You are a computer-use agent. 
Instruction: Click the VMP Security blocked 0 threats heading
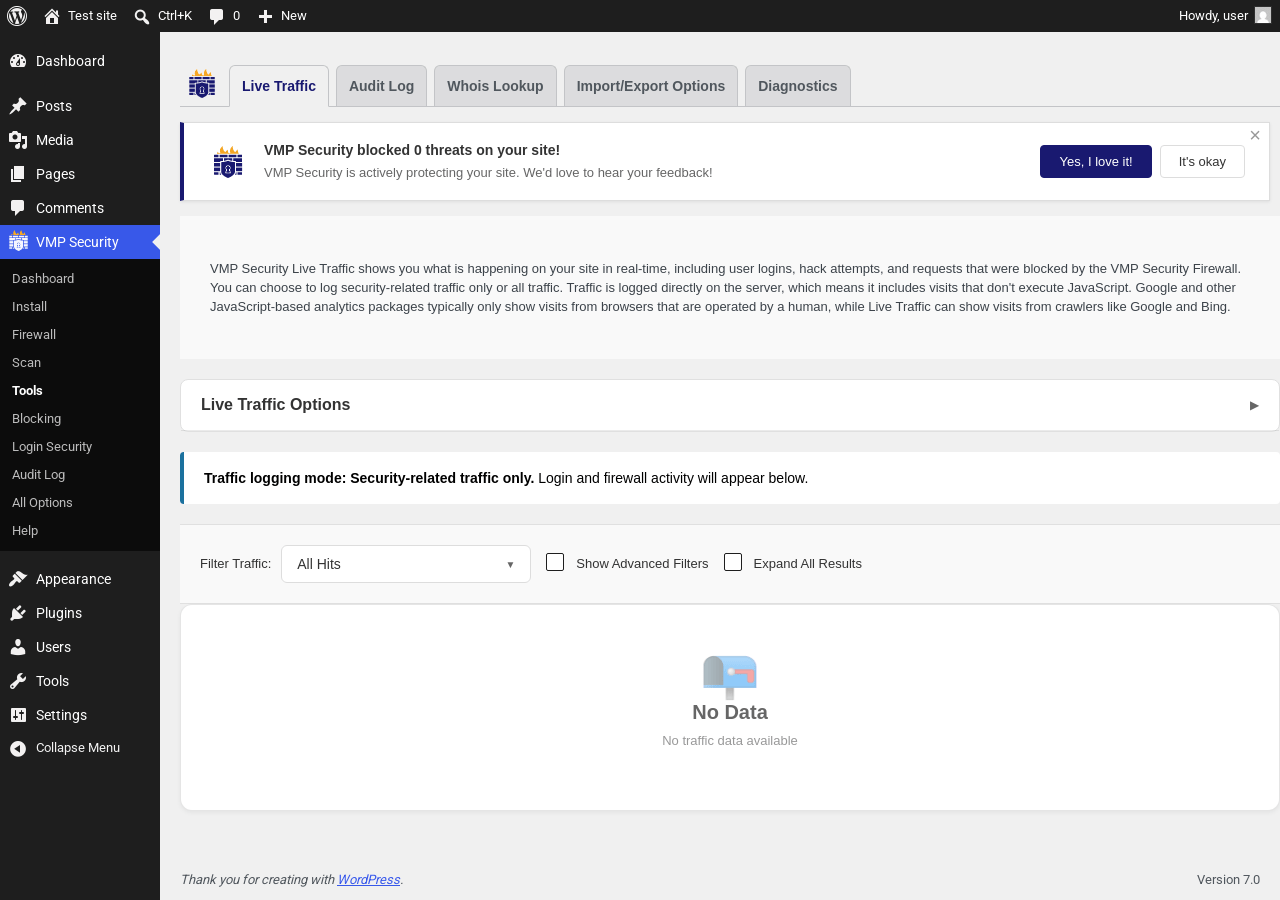[412, 150]
